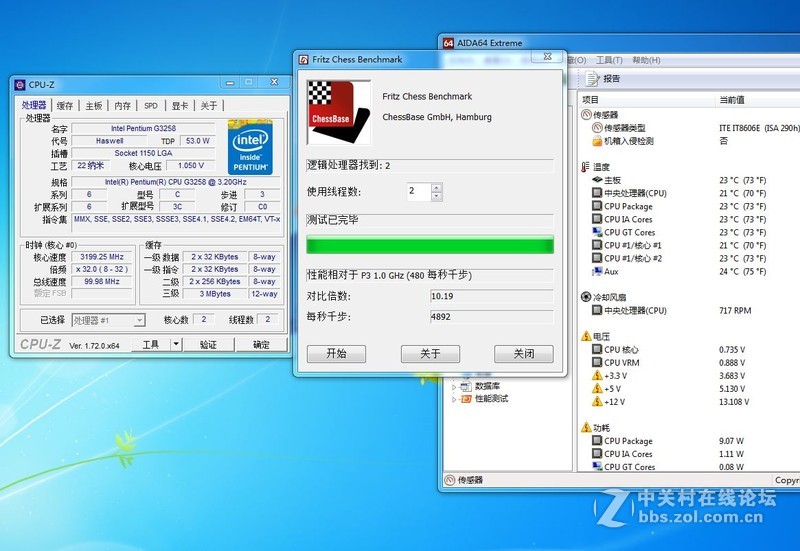Click the 电压 warning icon

586,336
